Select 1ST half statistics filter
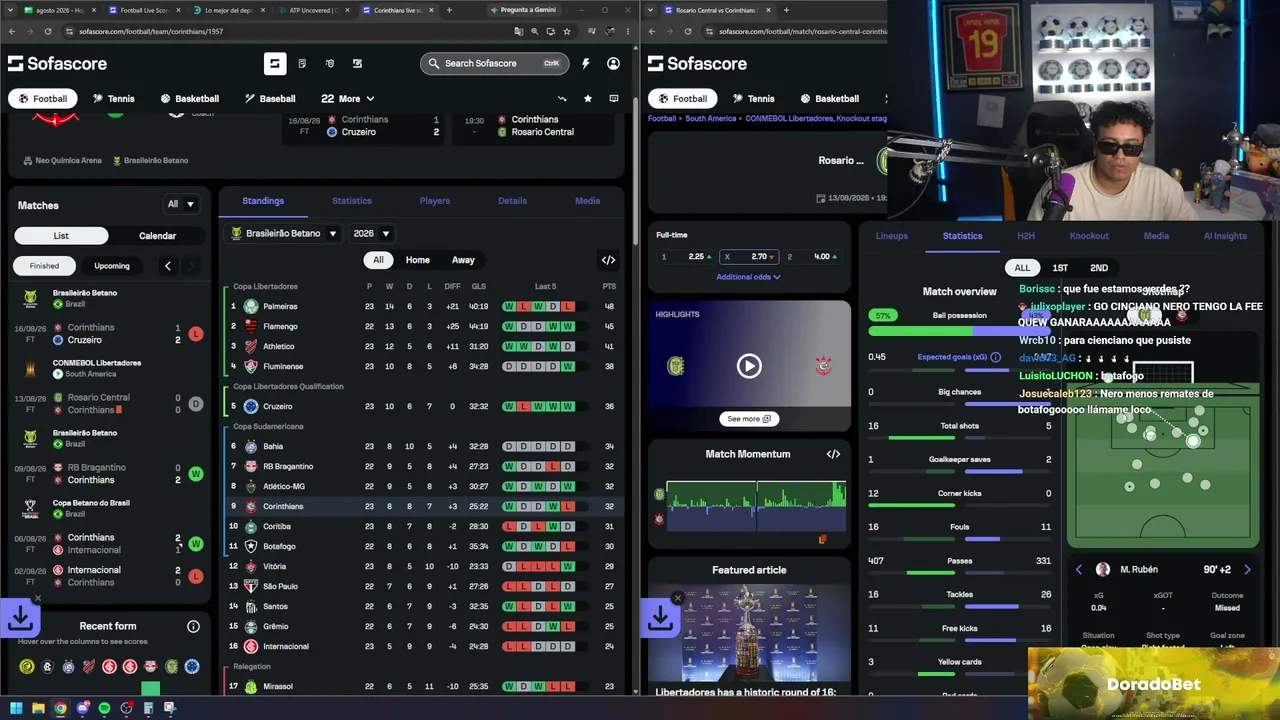The height and width of the screenshot is (720, 1280). click(x=1060, y=268)
